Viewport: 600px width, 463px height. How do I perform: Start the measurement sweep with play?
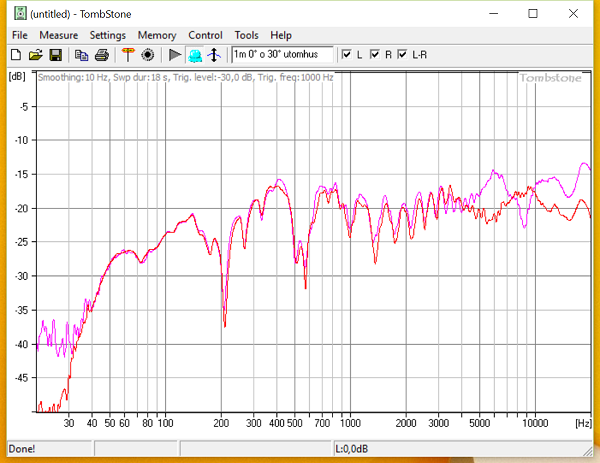175,55
